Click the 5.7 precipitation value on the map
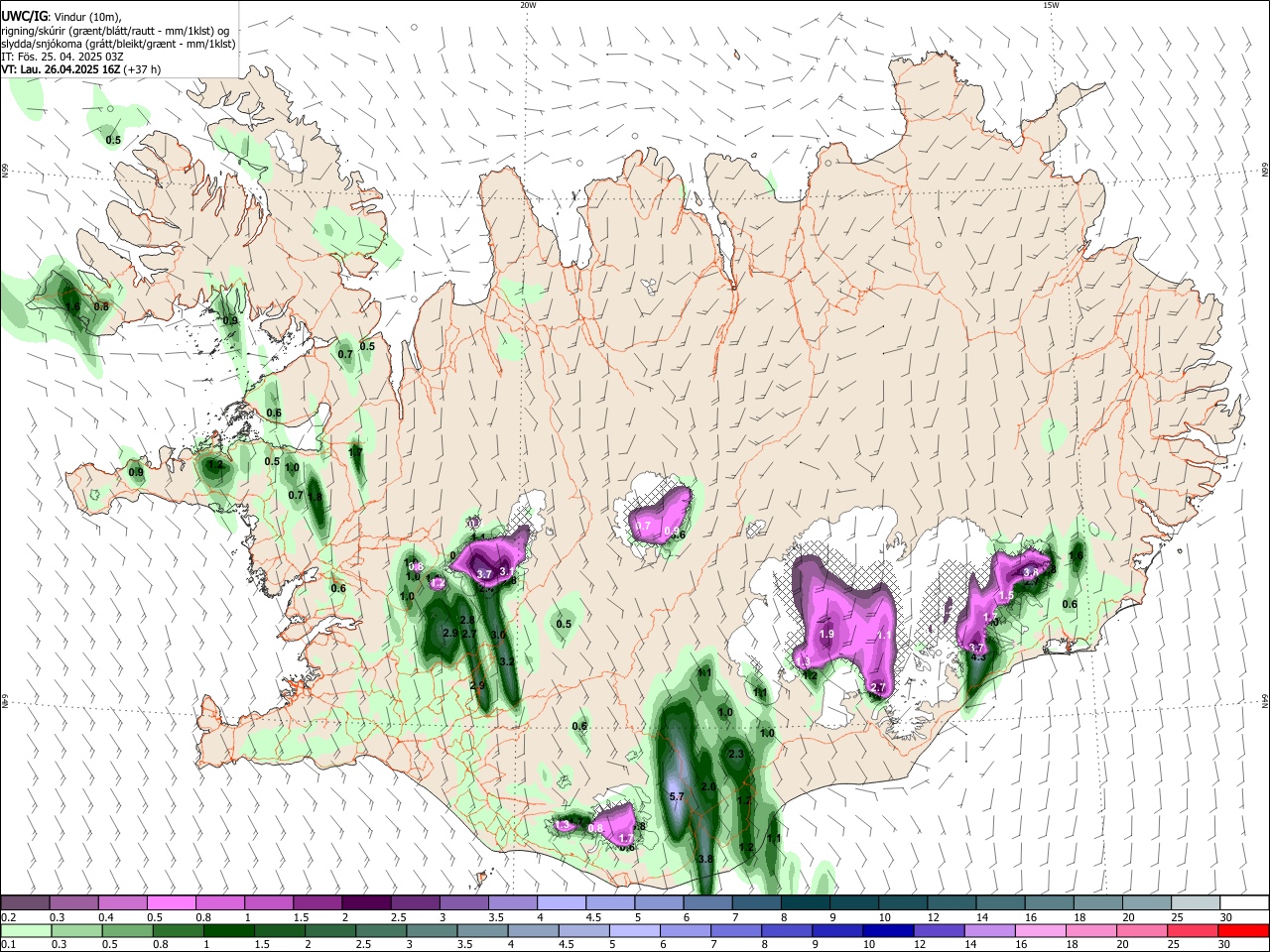The height and width of the screenshot is (952, 1270). tap(678, 796)
